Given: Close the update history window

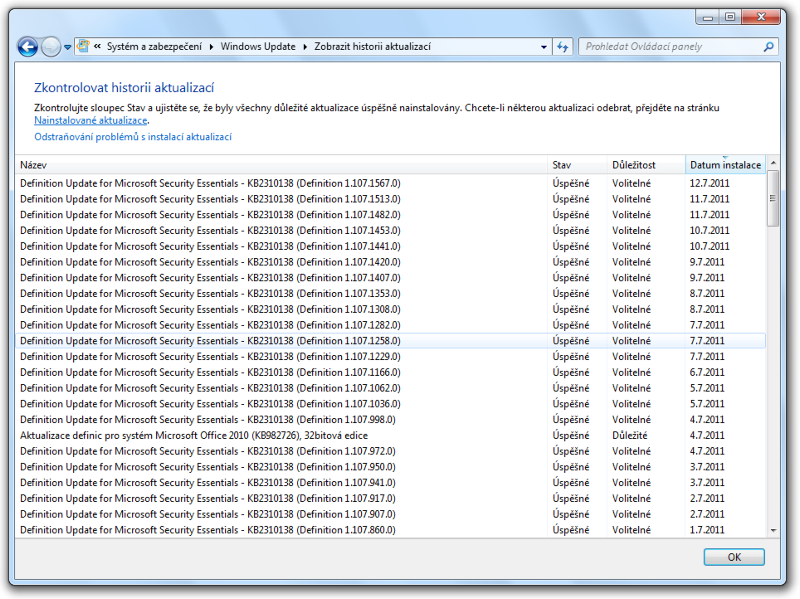Looking at the screenshot, I should (761, 17).
